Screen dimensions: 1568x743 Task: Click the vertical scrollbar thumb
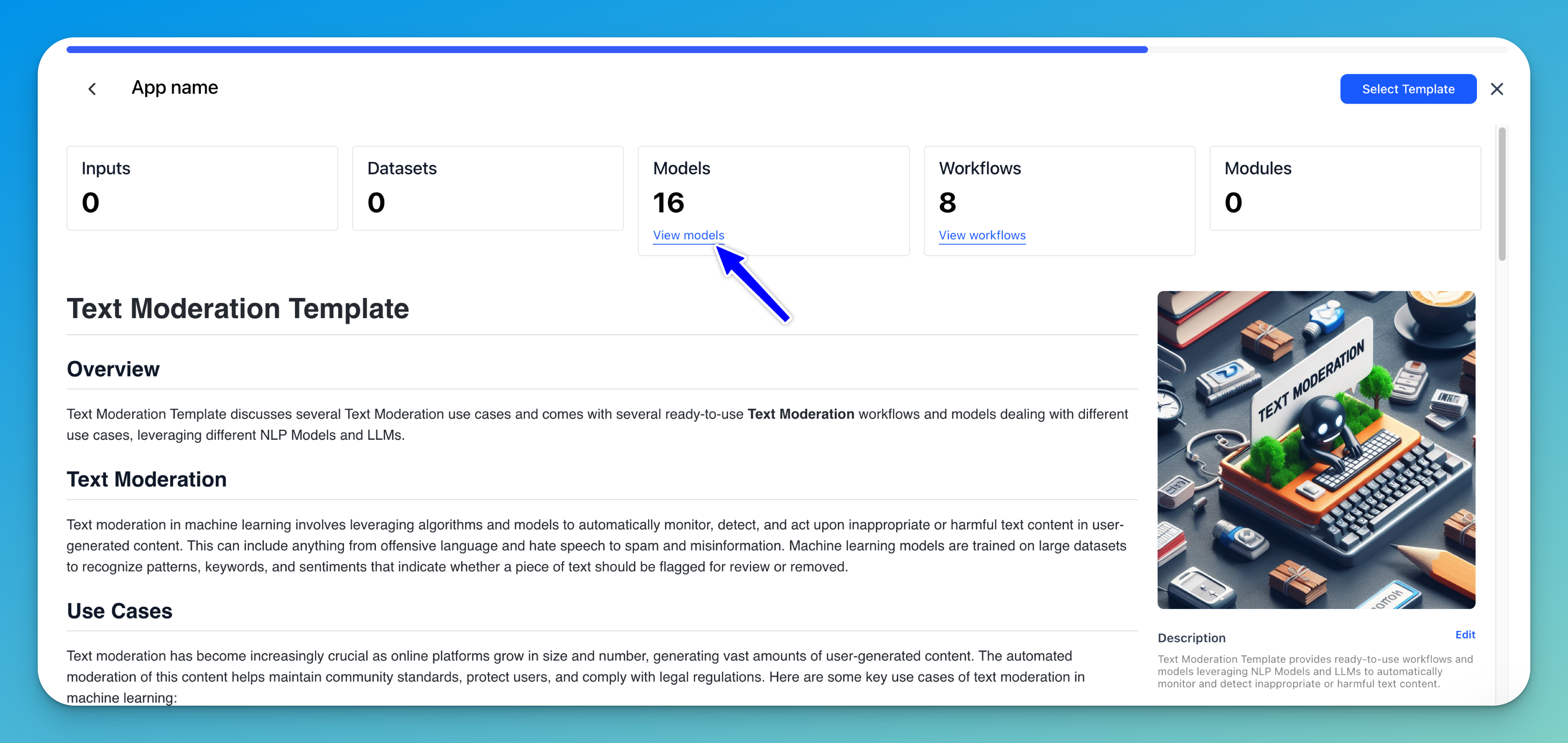(1502, 194)
